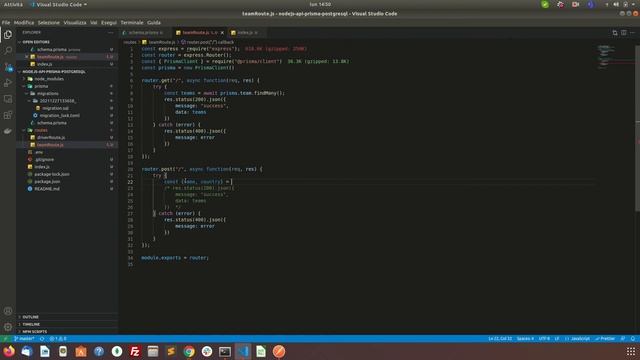Open driverRoute.js in routes folder

tap(51, 138)
